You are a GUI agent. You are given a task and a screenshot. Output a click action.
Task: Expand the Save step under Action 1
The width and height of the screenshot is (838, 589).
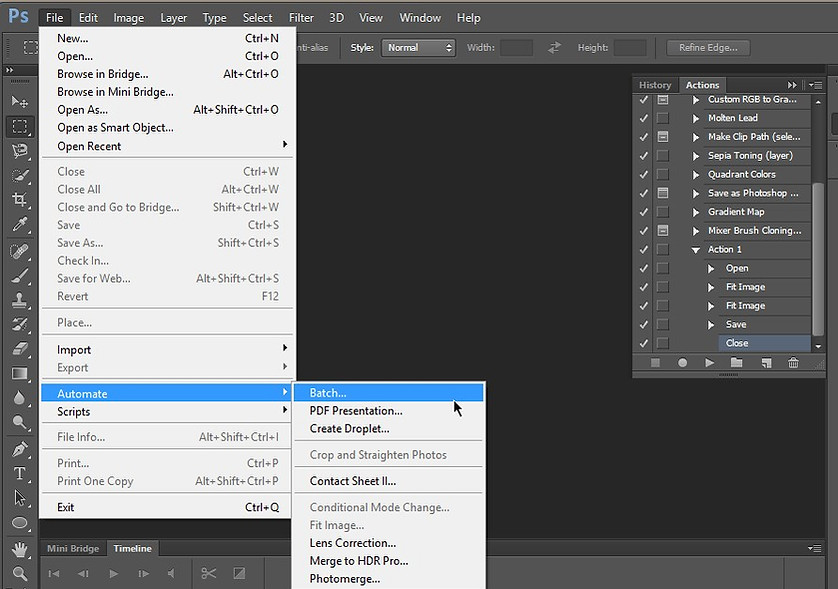711,324
